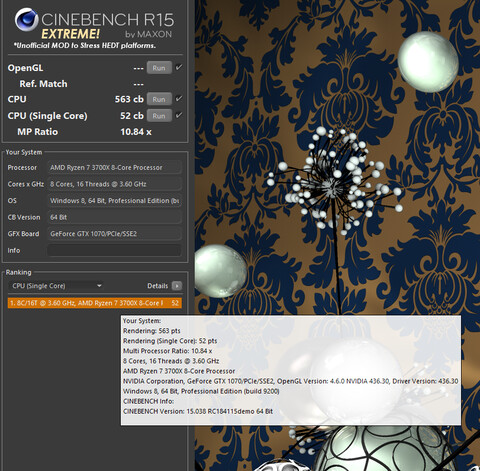Toggle the CPU test checkbox
480x471 pixels.
pos(179,98)
